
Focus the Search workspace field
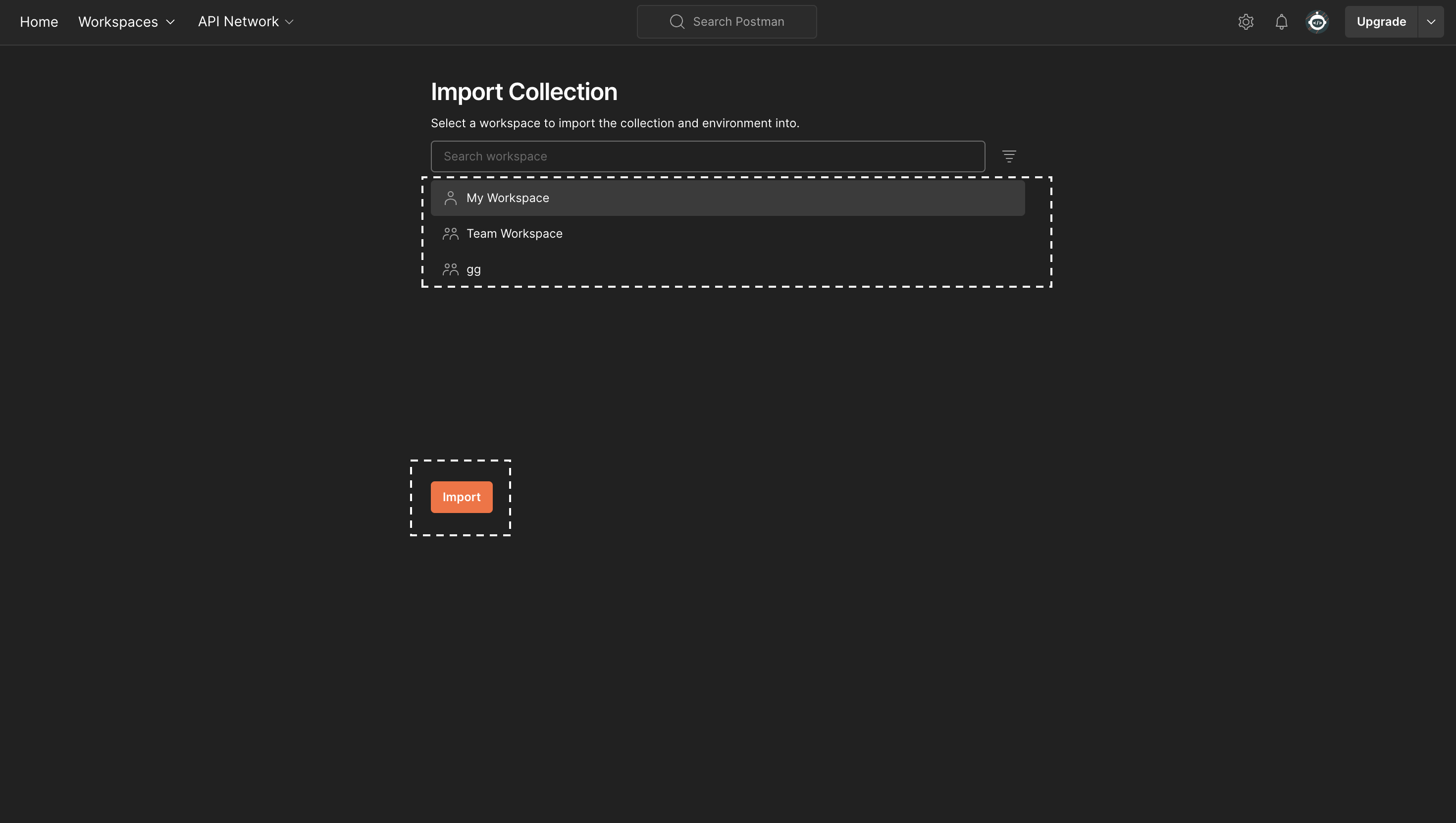[x=708, y=156]
